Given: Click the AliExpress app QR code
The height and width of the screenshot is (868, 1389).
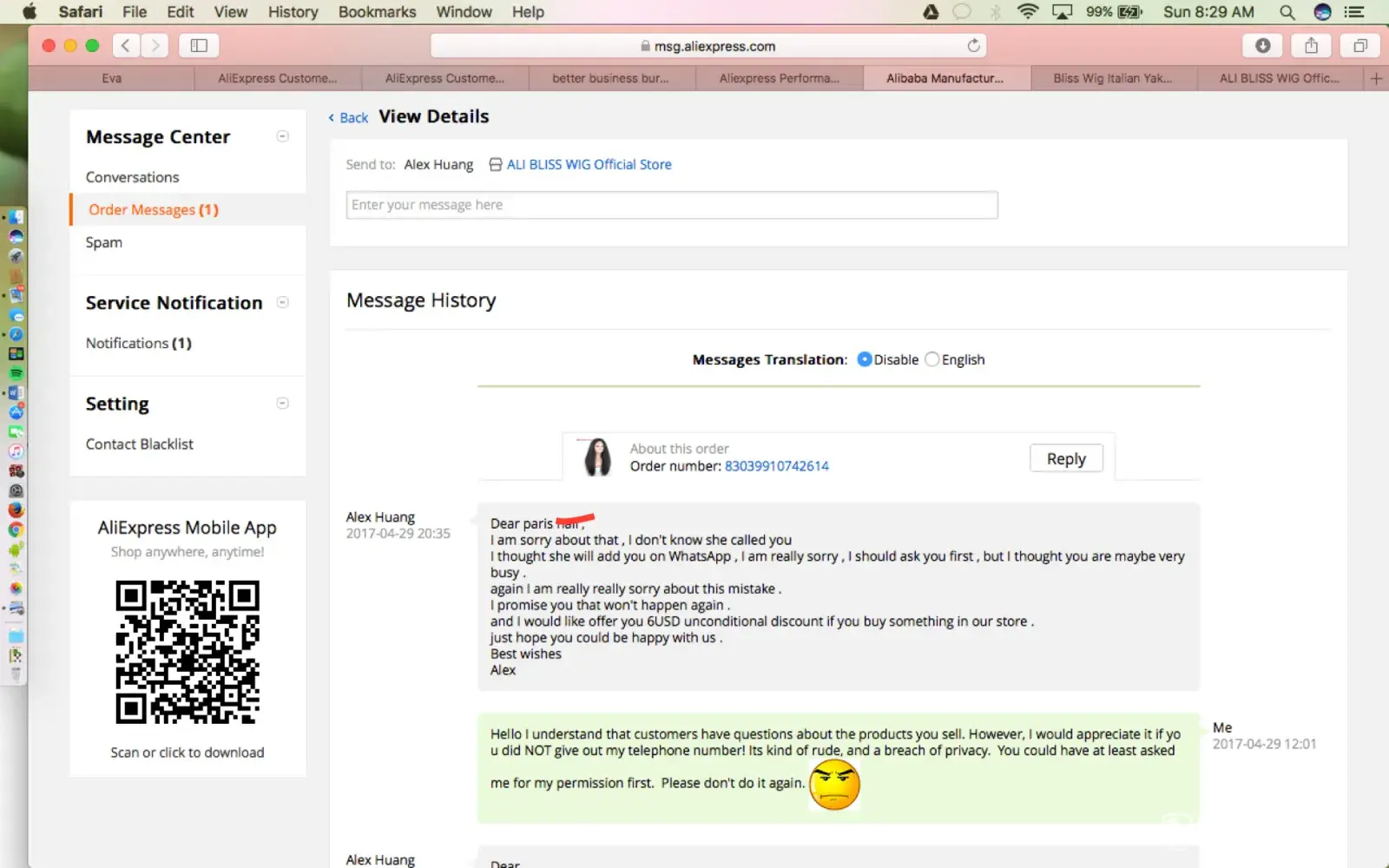Looking at the screenshot, I should pyautogui.click(x=188, y=652).
